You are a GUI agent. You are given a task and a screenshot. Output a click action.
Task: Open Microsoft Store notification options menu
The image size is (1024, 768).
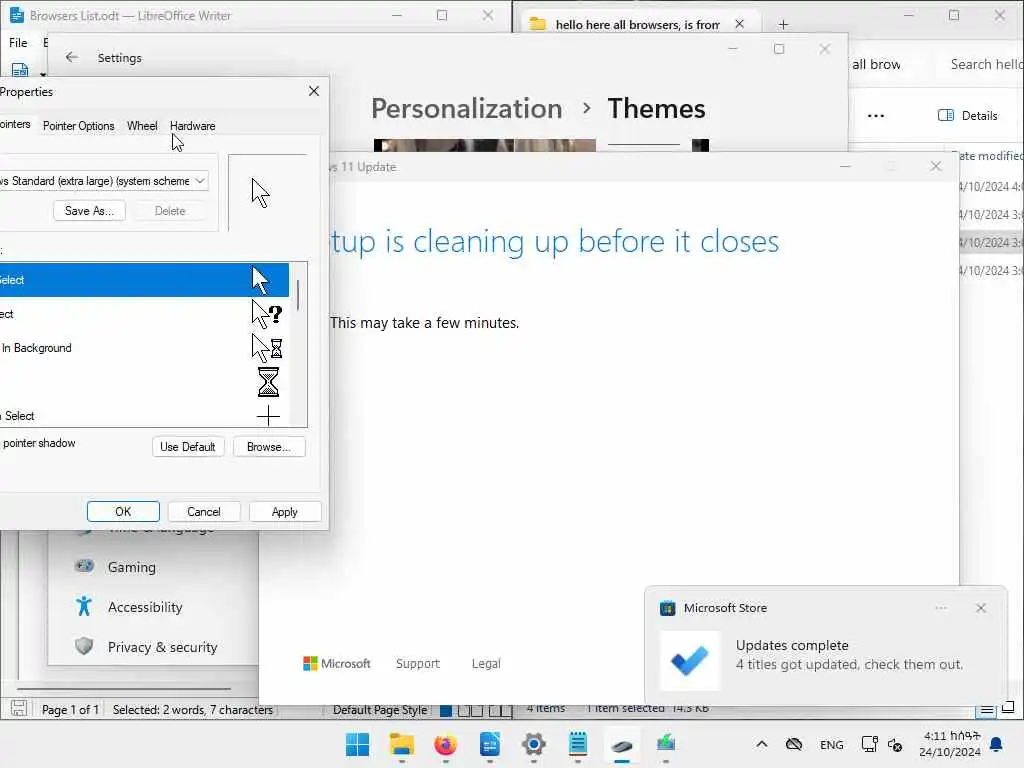pyautogui.click(x=941, y=608)
